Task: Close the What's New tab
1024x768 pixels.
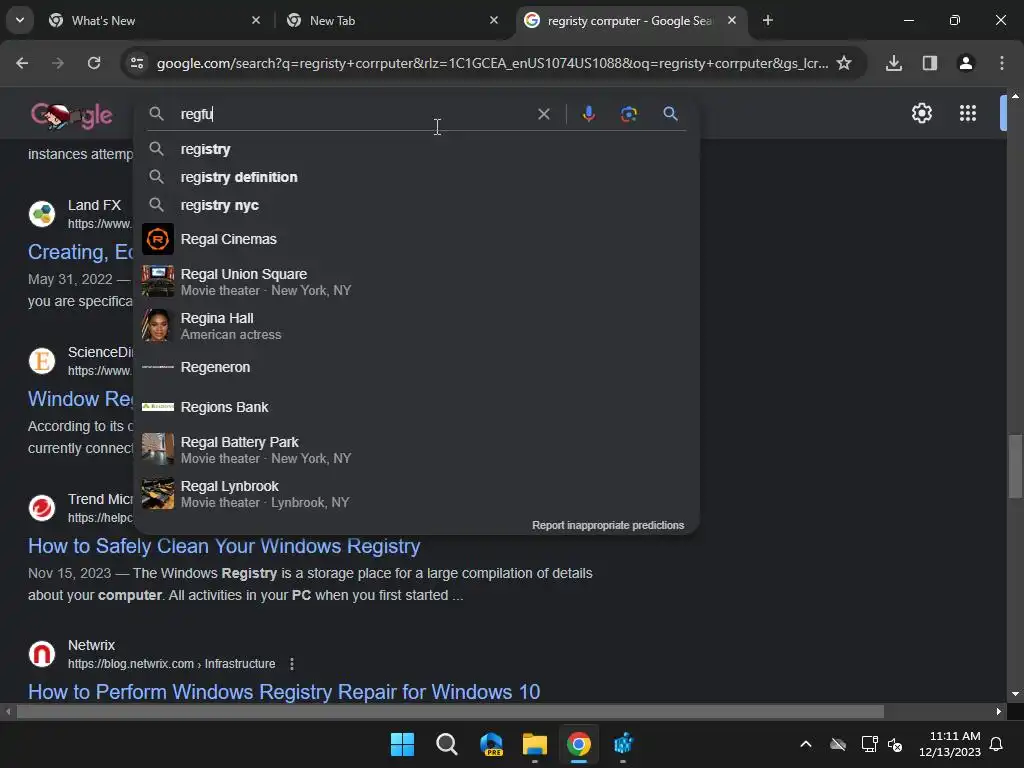Action: pos(256,20)
